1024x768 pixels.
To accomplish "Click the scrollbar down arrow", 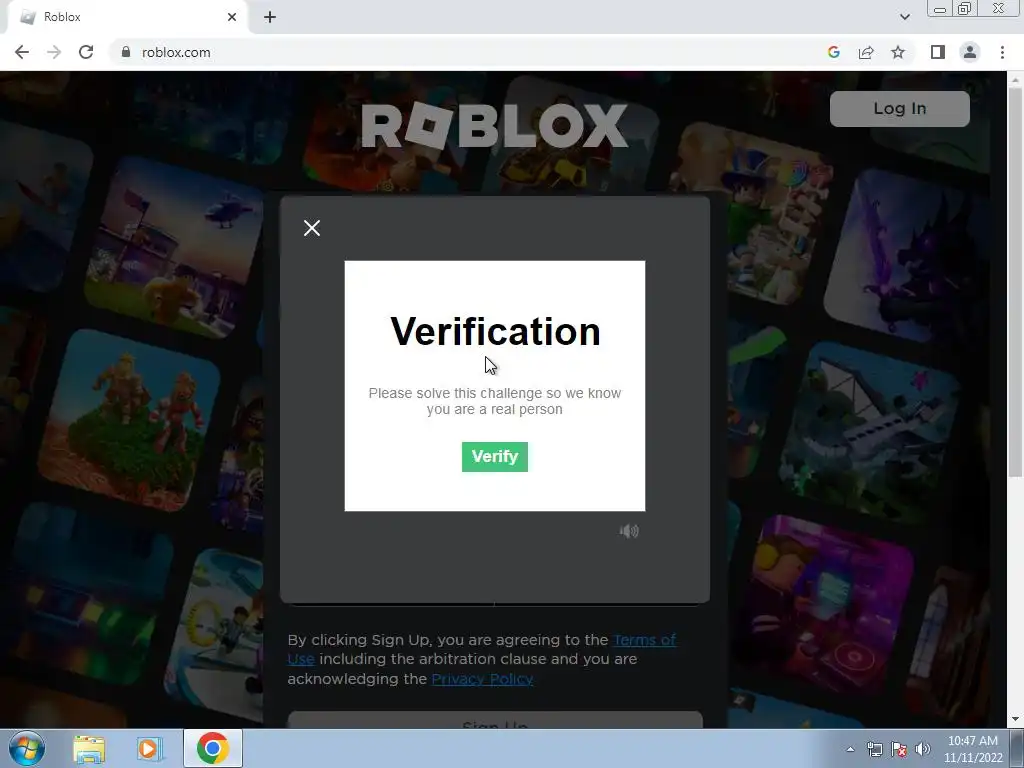I will 1015,719.
